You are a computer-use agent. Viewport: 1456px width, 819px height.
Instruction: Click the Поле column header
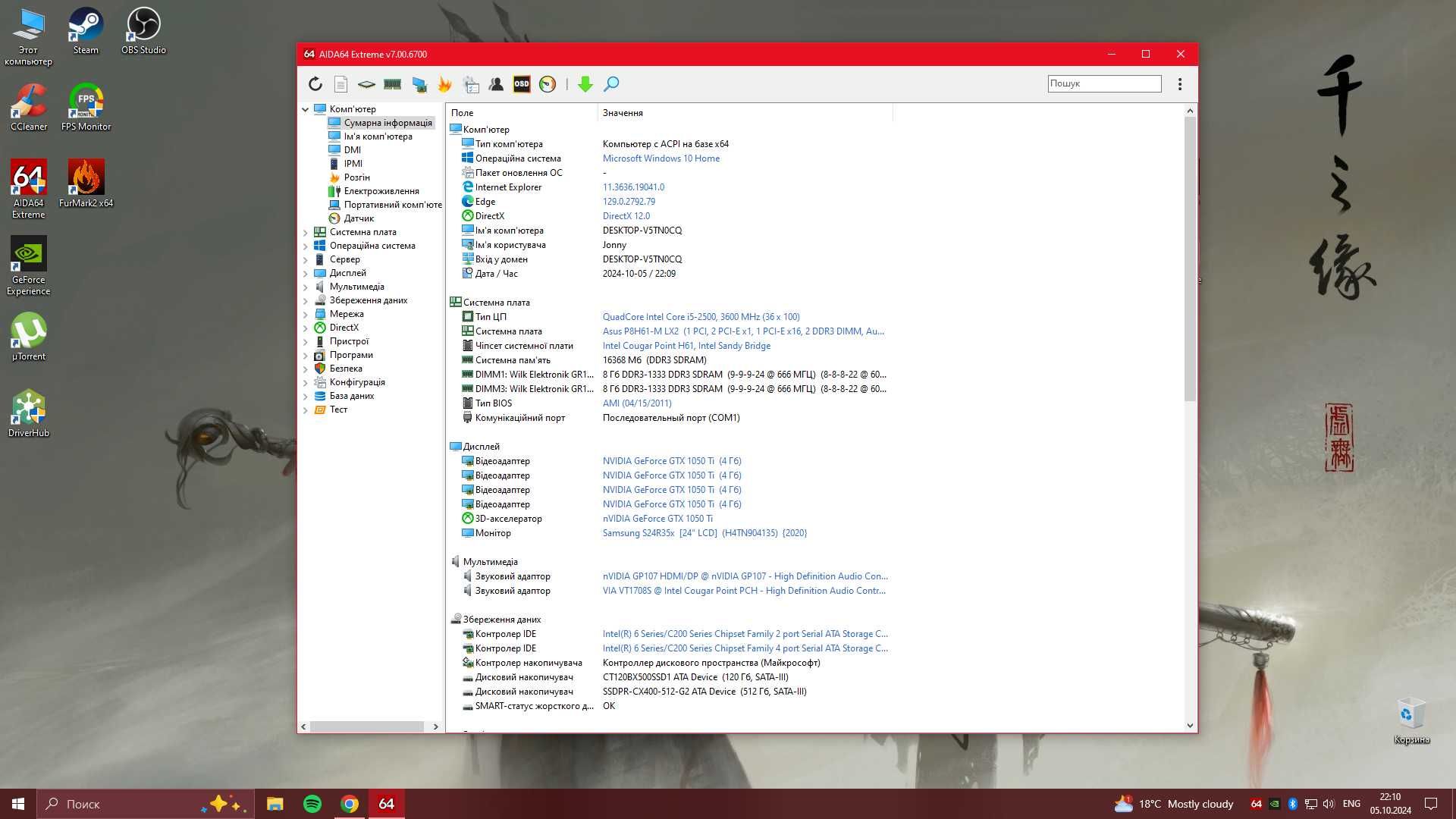pyautogui.click(x=522, y=113)
